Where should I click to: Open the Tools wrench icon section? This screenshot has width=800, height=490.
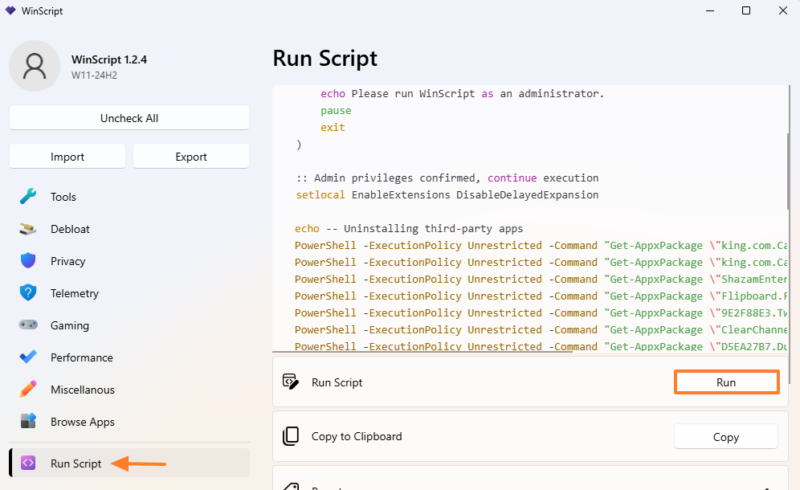[x=28, y=197]
